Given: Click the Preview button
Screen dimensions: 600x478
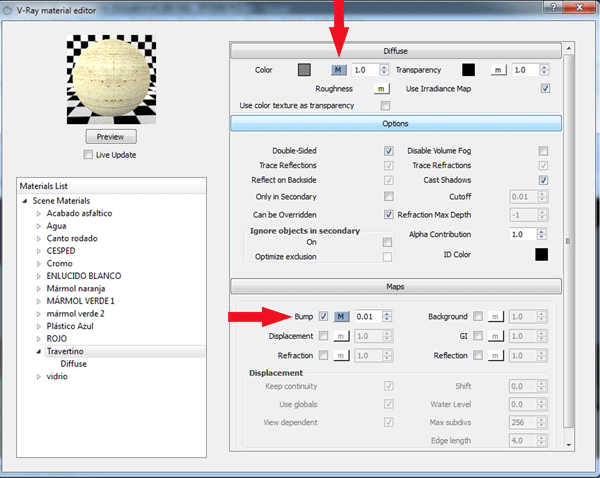Looking at the screenshot, I should coord(111,137).
